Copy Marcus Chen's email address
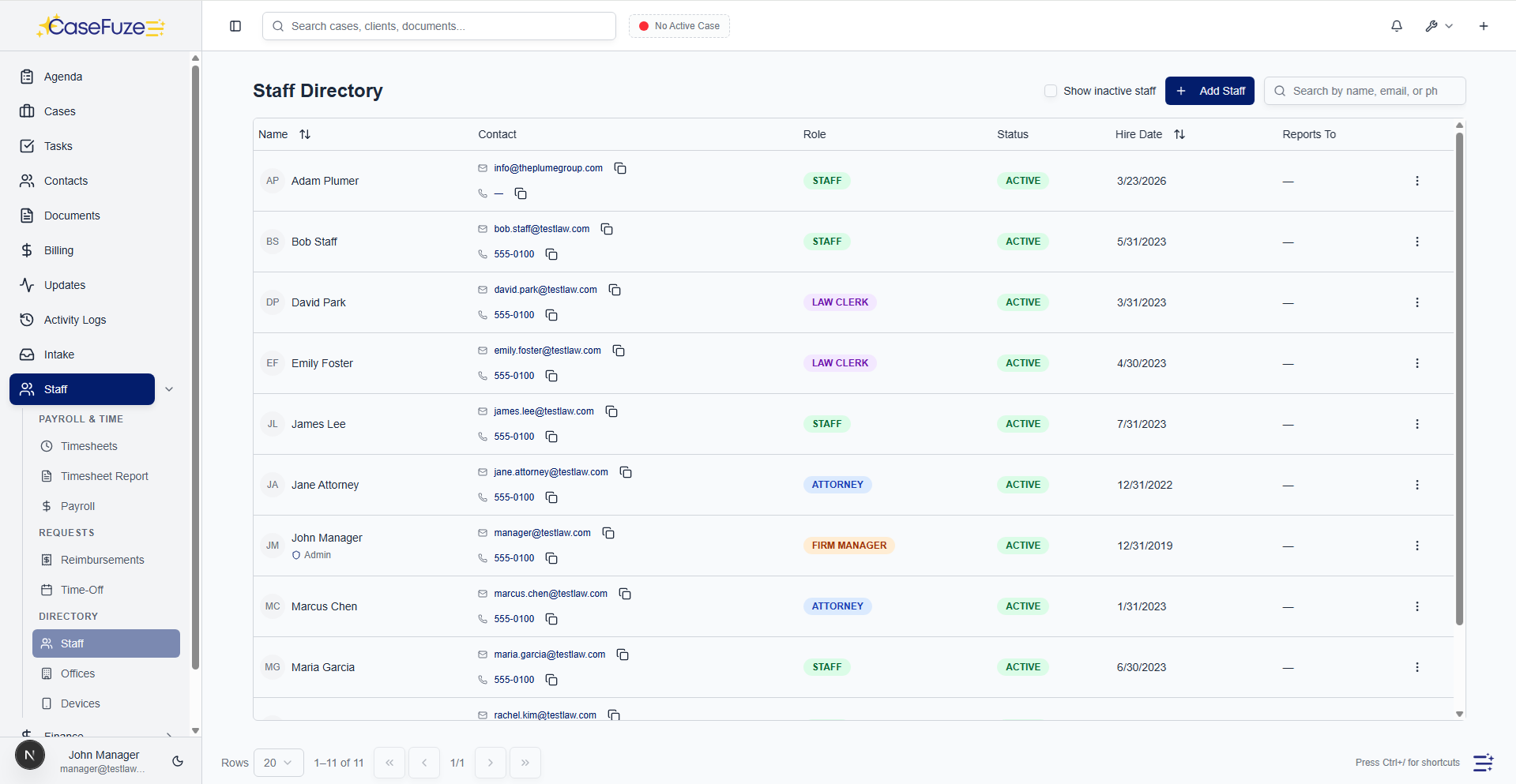 pyautogui.click(x=625, y=594)
